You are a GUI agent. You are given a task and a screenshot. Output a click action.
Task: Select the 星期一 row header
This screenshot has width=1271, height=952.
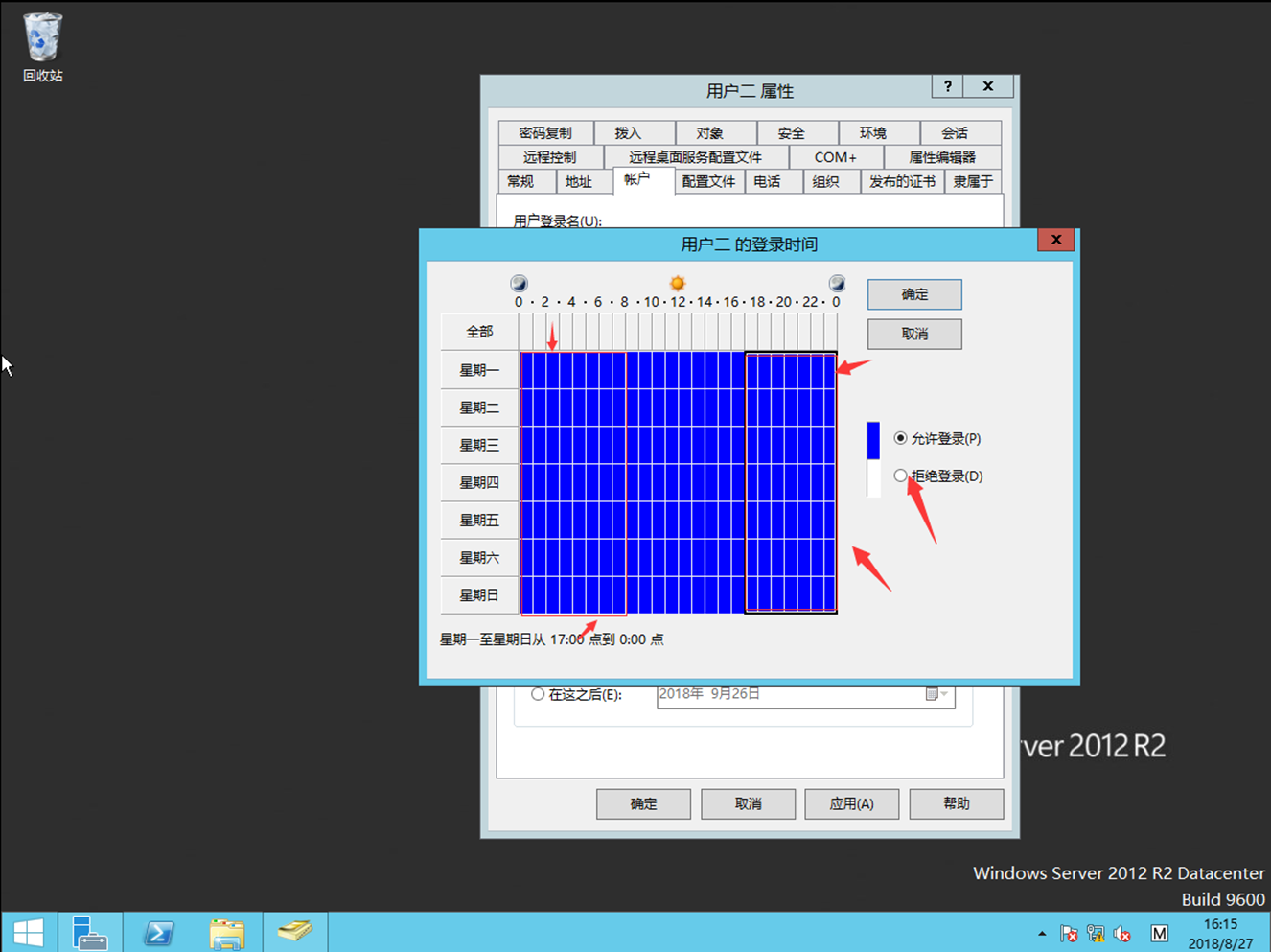point(479,370)
